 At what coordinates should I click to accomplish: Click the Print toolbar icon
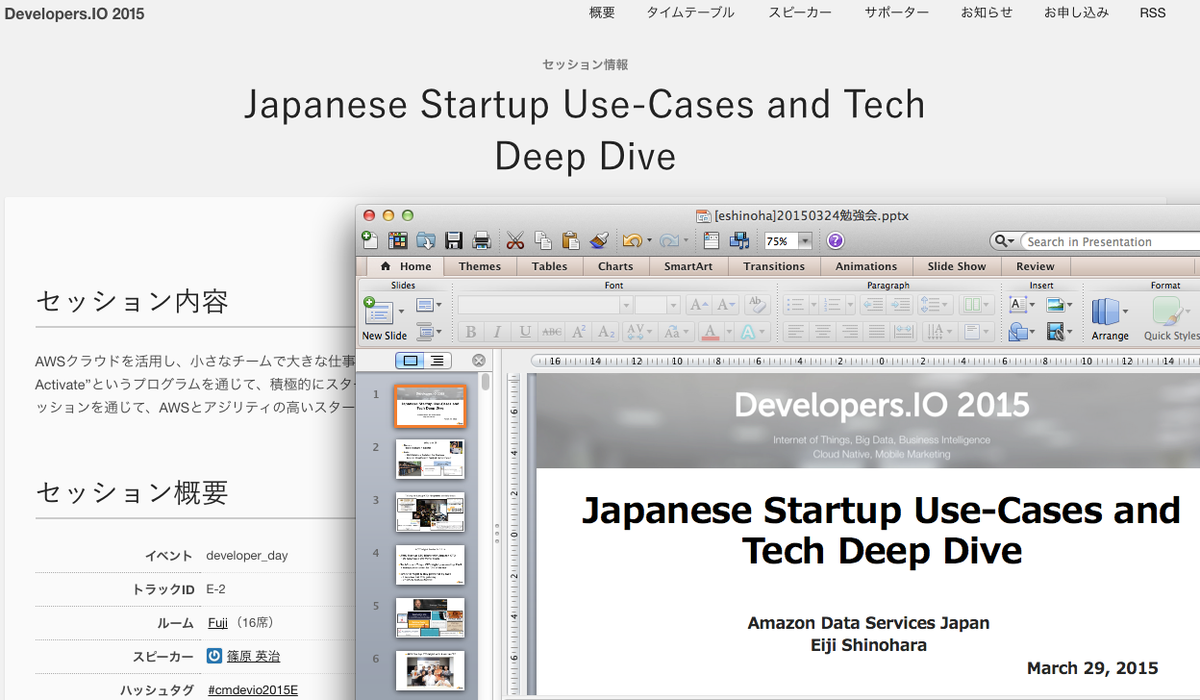point(481,240)
